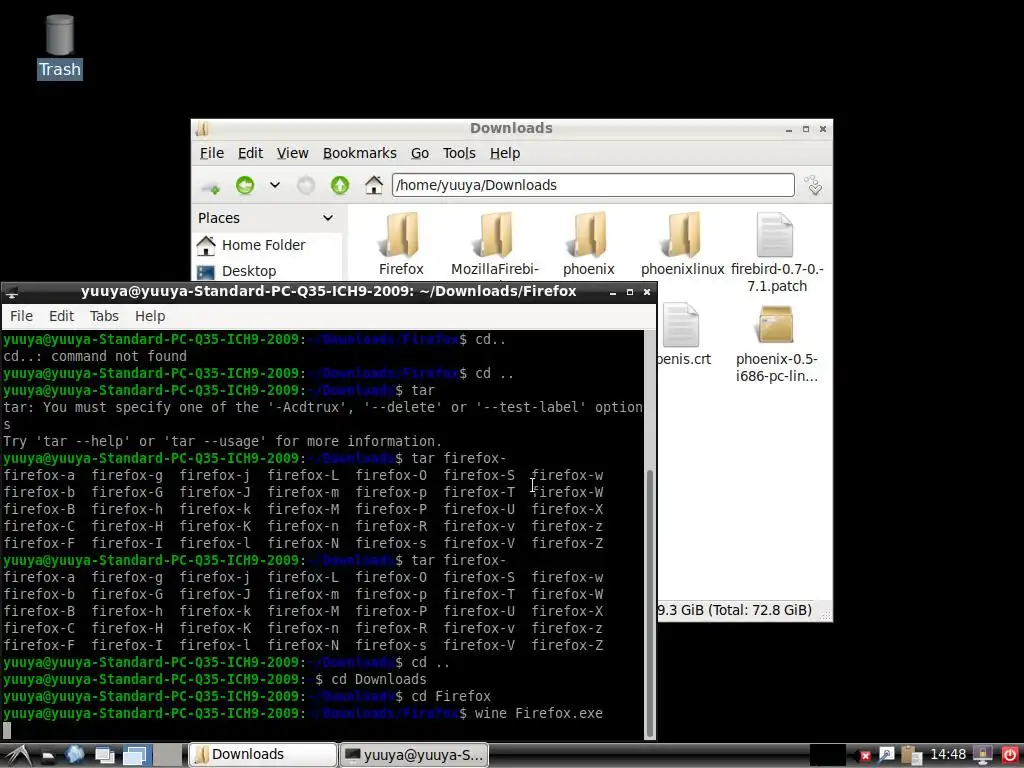
Task: Click the iconify all windows taskbar icon
Action: (104, 756)
